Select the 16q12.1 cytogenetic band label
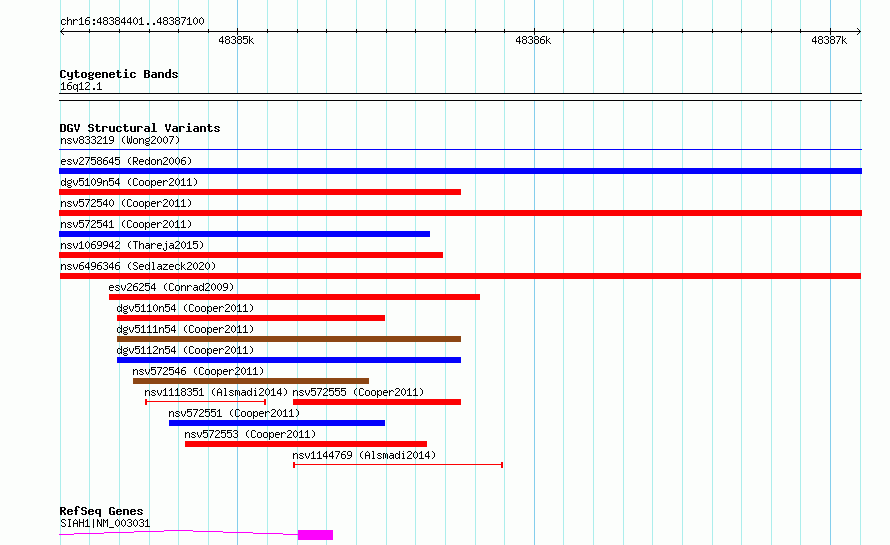This screenshot has height=545, width=890. pos(81,86)
